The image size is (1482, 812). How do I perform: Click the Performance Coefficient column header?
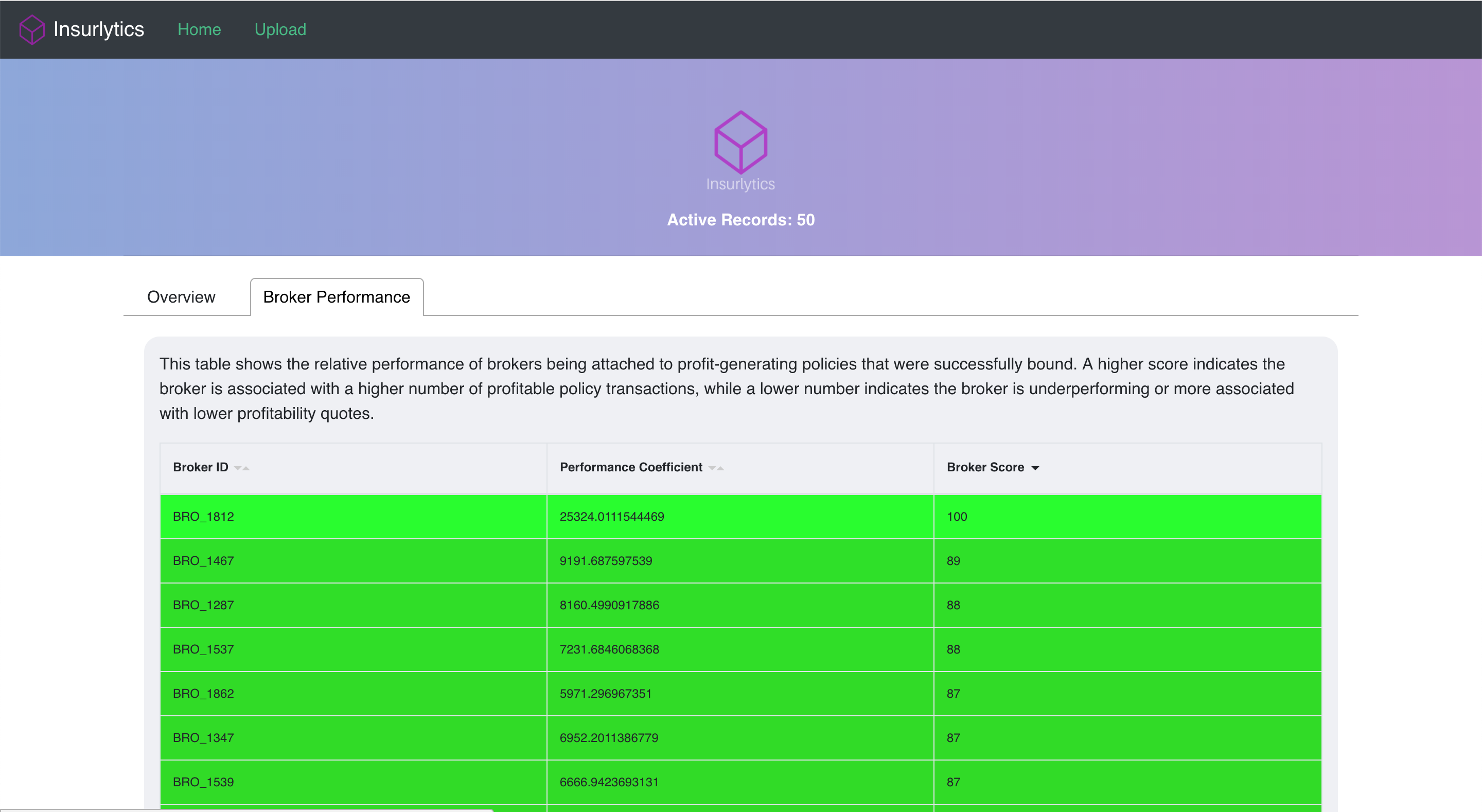point(630,467)
